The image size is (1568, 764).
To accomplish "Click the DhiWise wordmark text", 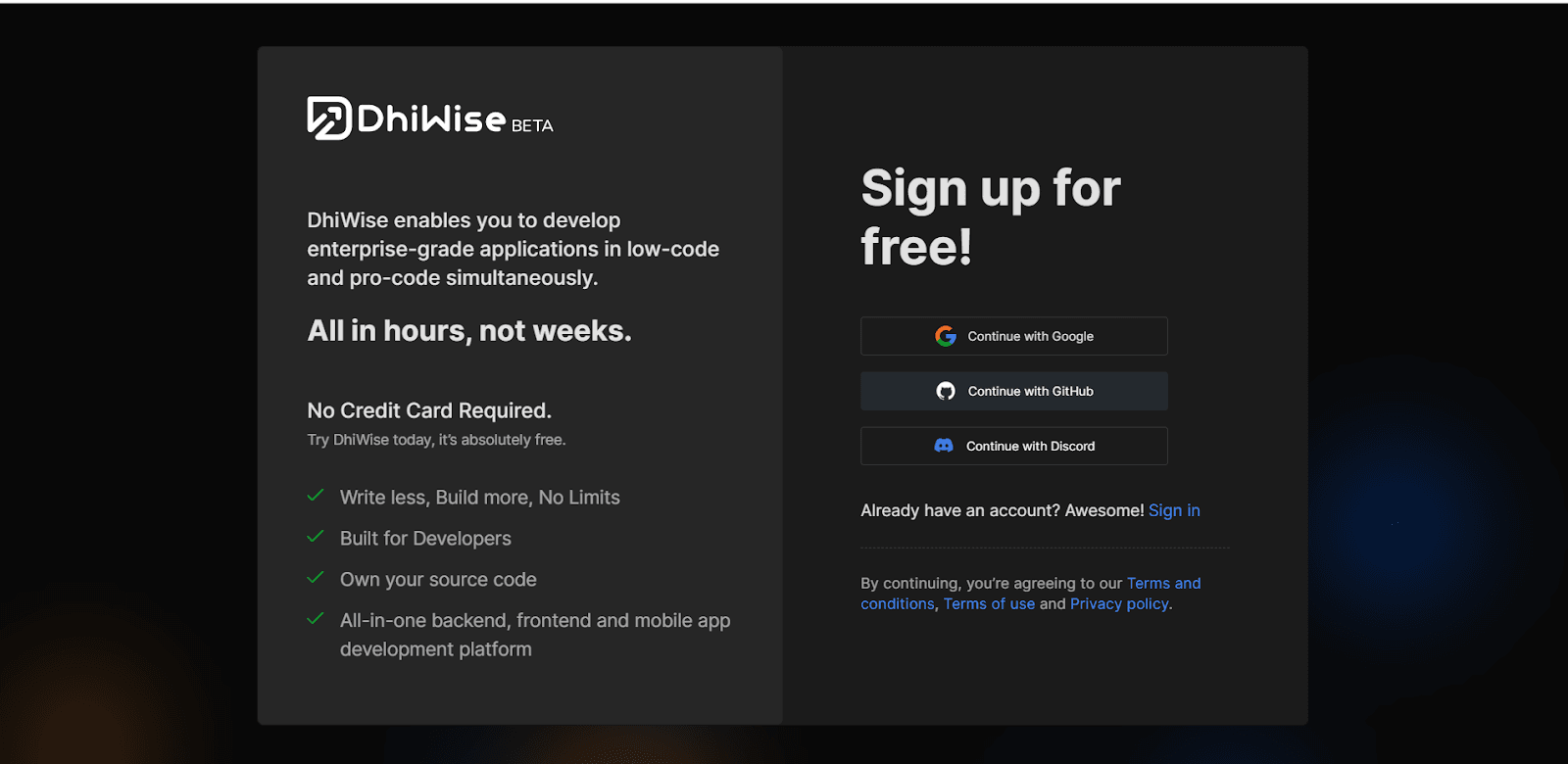I will [431, 119].
